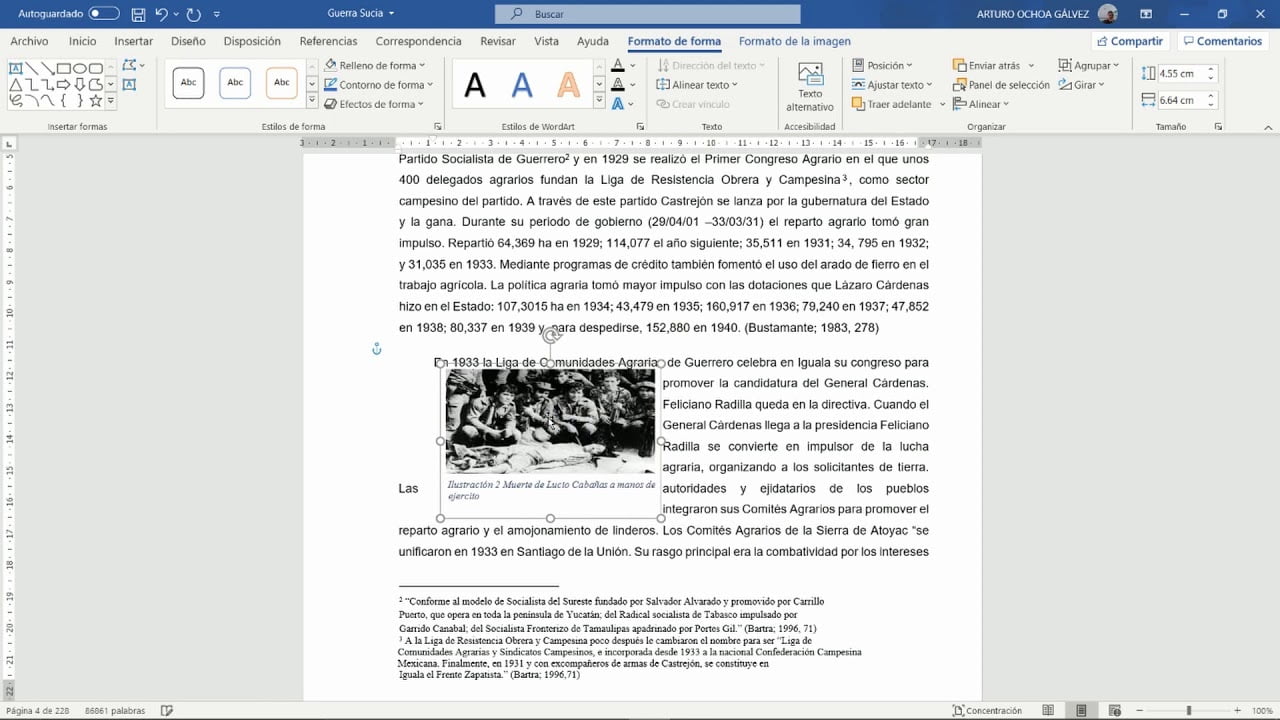Pick the oval shape in shapes gallery

(80, 67)
